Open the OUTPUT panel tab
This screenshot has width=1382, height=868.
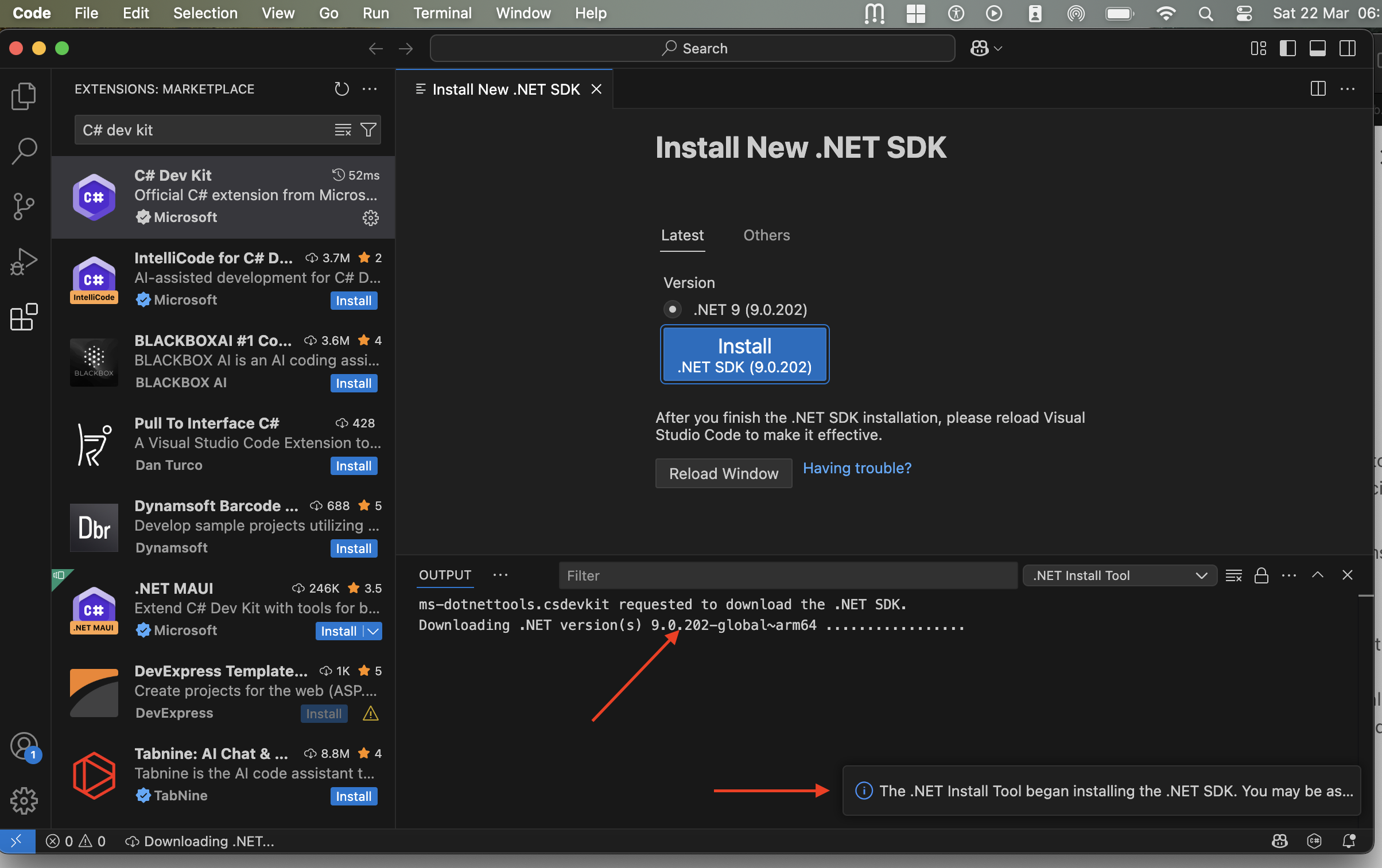[x=445, y=575]
